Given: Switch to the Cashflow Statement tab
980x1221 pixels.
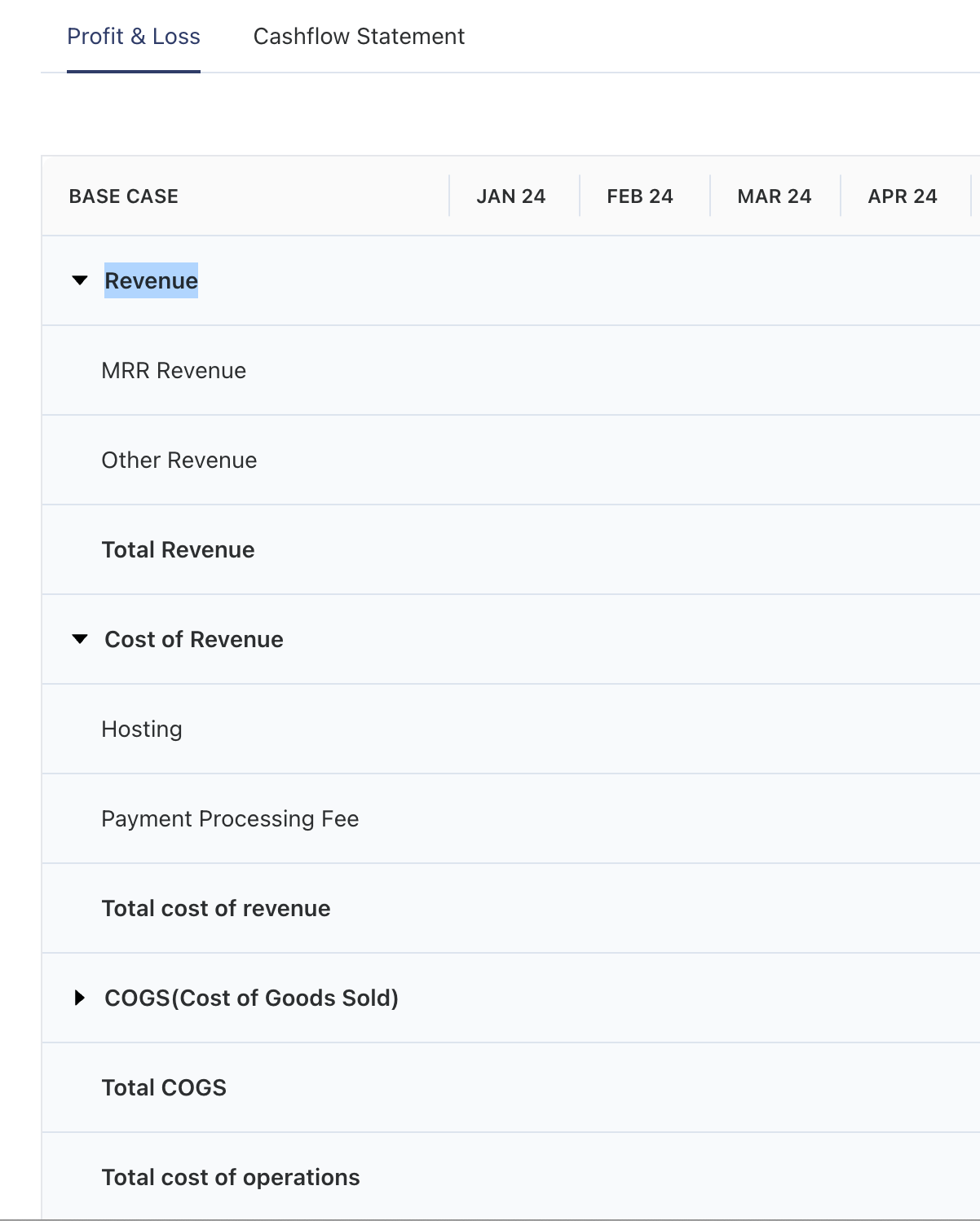Looking at the screenshot, I should (360, 36).
